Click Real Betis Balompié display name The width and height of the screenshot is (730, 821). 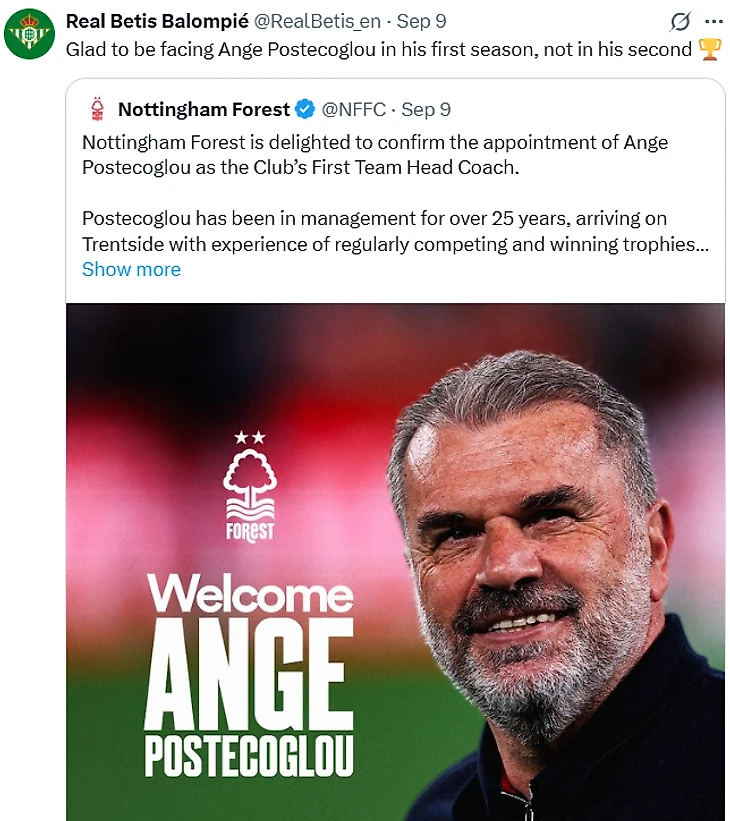[x=156, y=21]
